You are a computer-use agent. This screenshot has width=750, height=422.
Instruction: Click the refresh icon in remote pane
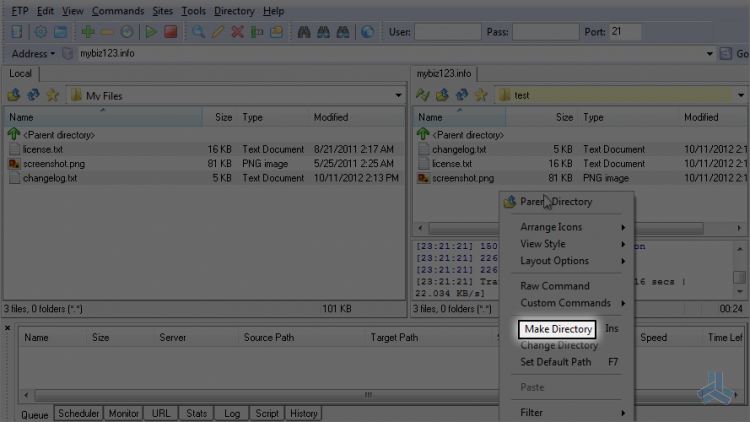[x=462, y=95]
